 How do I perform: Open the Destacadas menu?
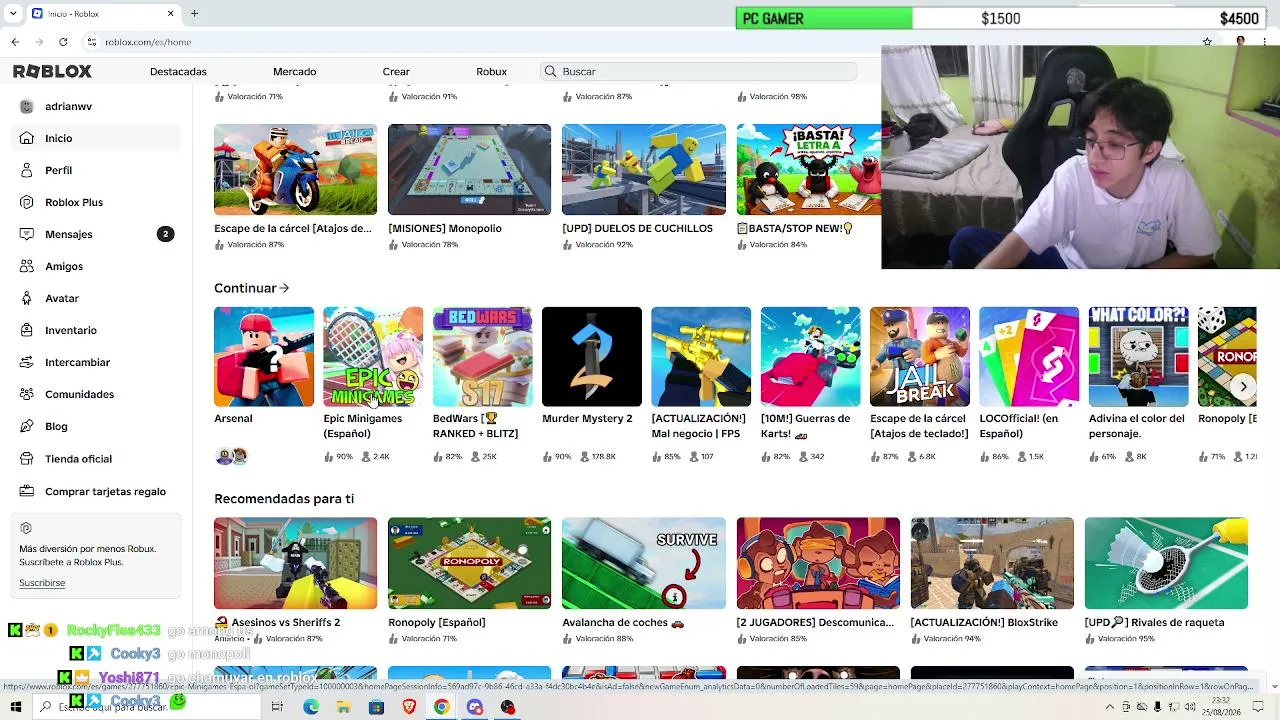pyautogui.click(x=178, y=72)
